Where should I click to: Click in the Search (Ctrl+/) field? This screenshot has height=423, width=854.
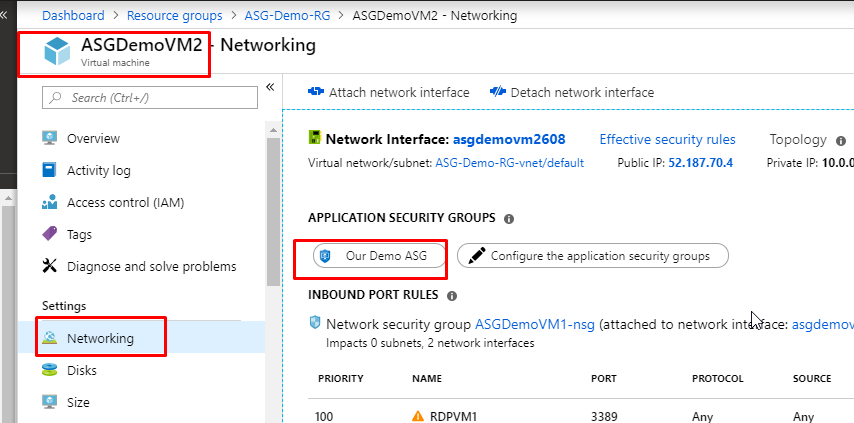(150, 97)
